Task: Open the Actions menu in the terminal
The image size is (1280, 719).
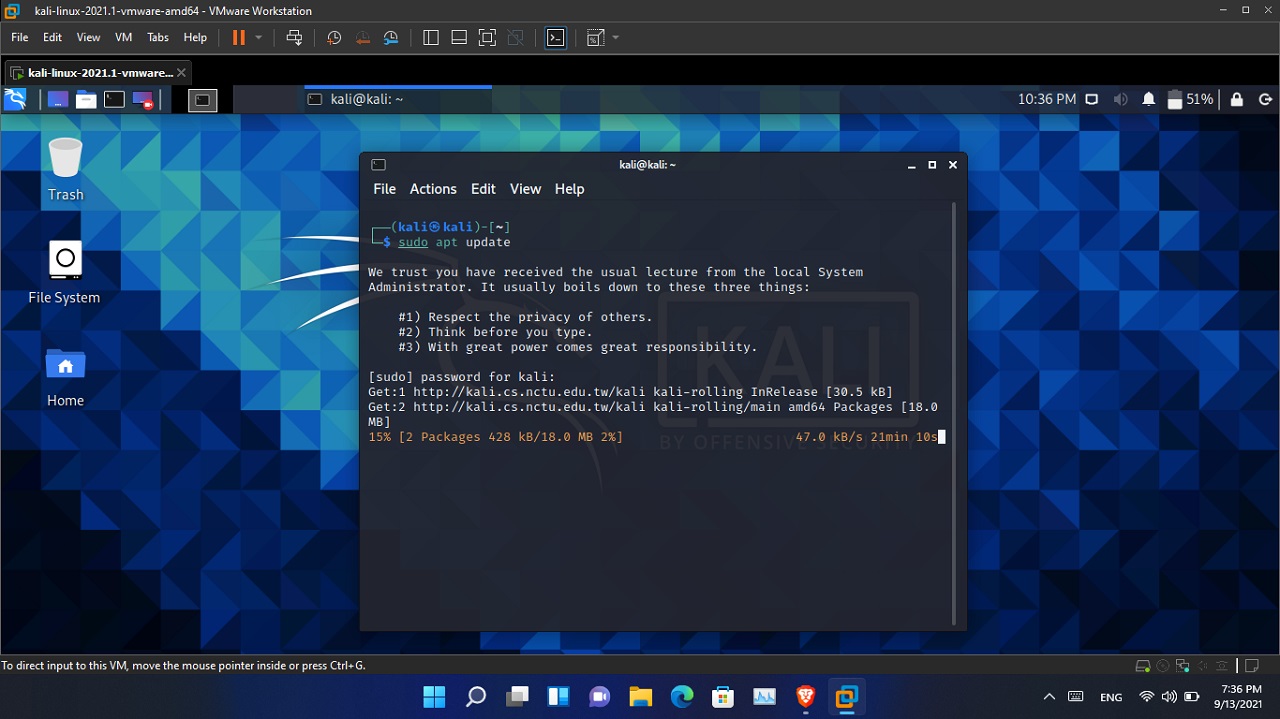Action: 433,189
